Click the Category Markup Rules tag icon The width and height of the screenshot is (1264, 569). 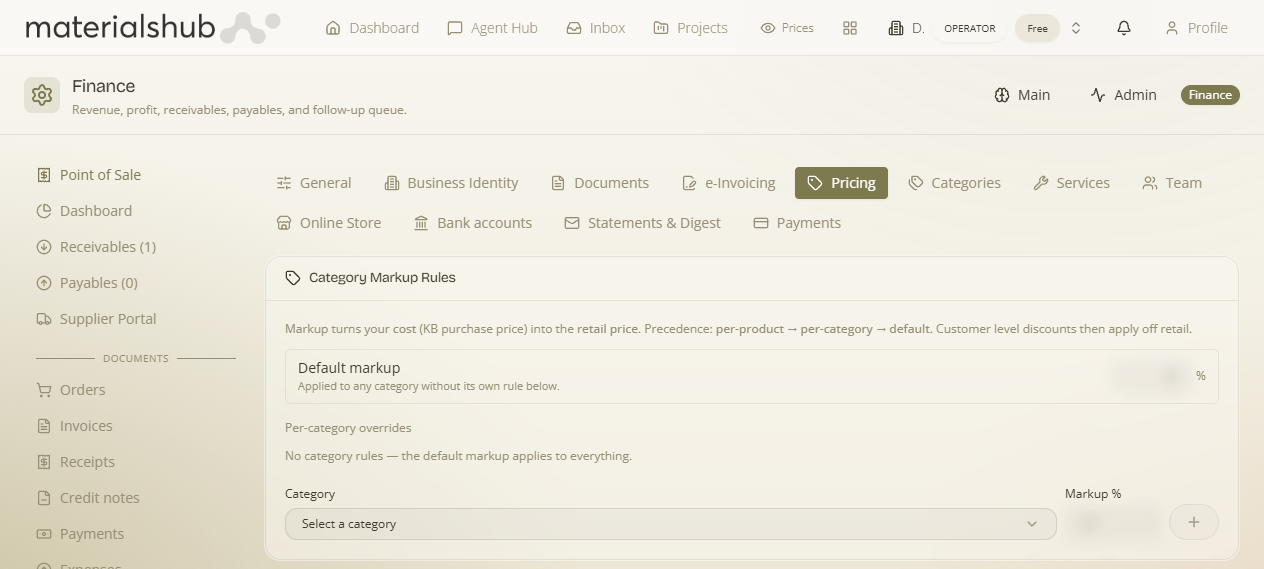click(x=292, y=278)
